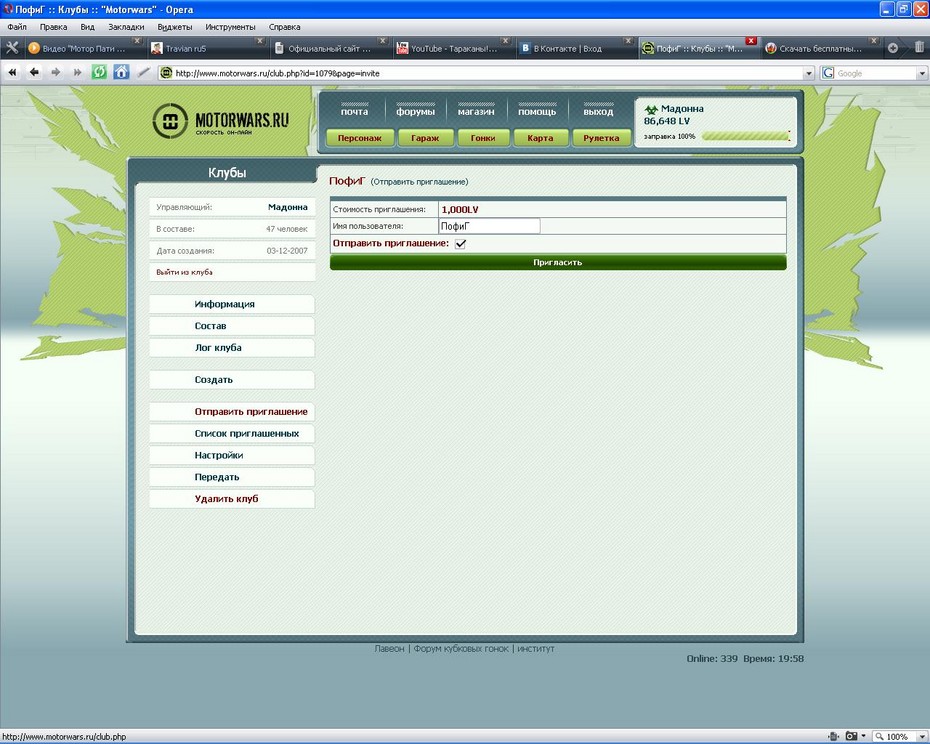Open the 'Гараж' section button

click(x=425, y=138)
